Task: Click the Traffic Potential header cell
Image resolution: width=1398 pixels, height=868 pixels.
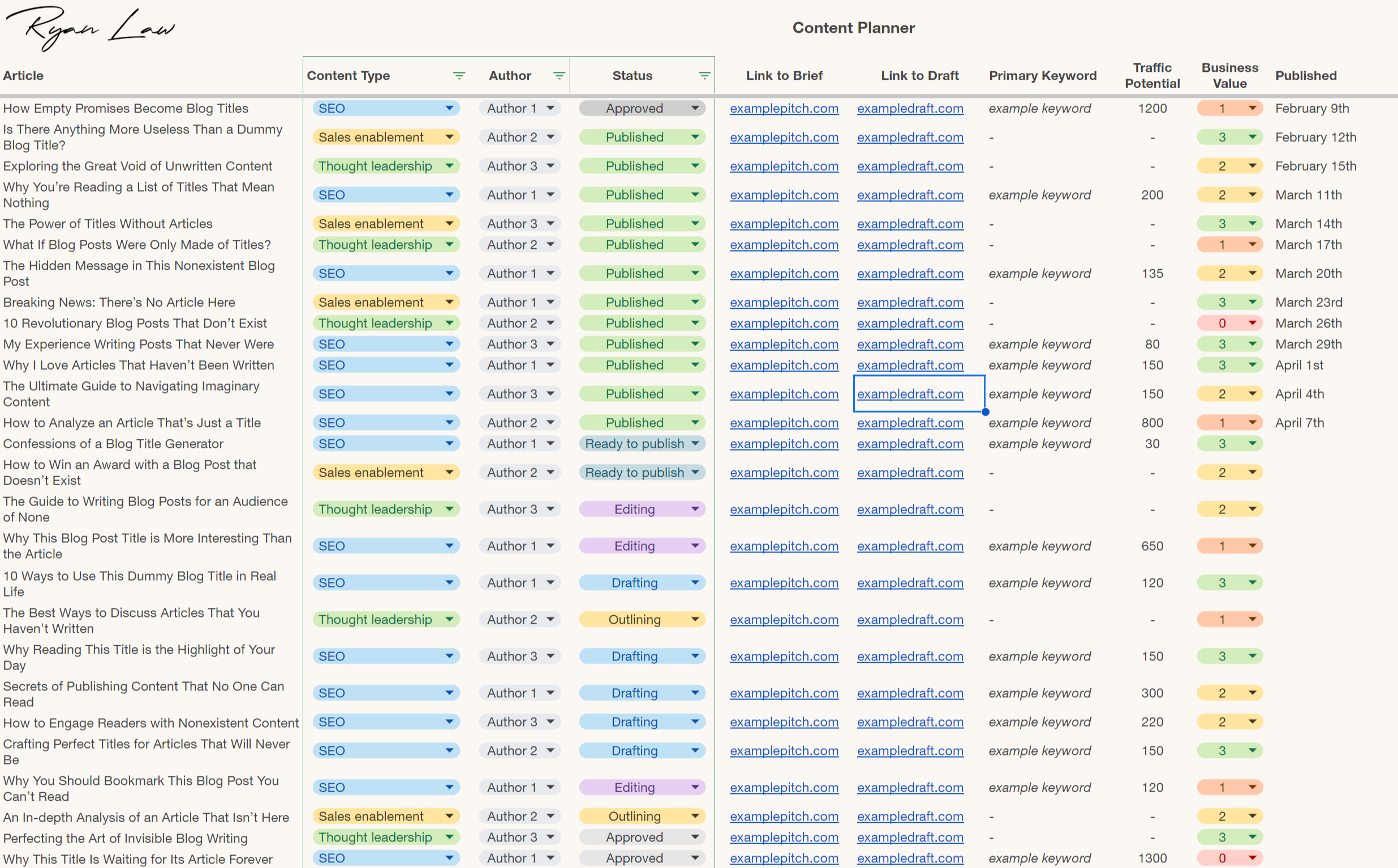Action: tap(1151, 76)
